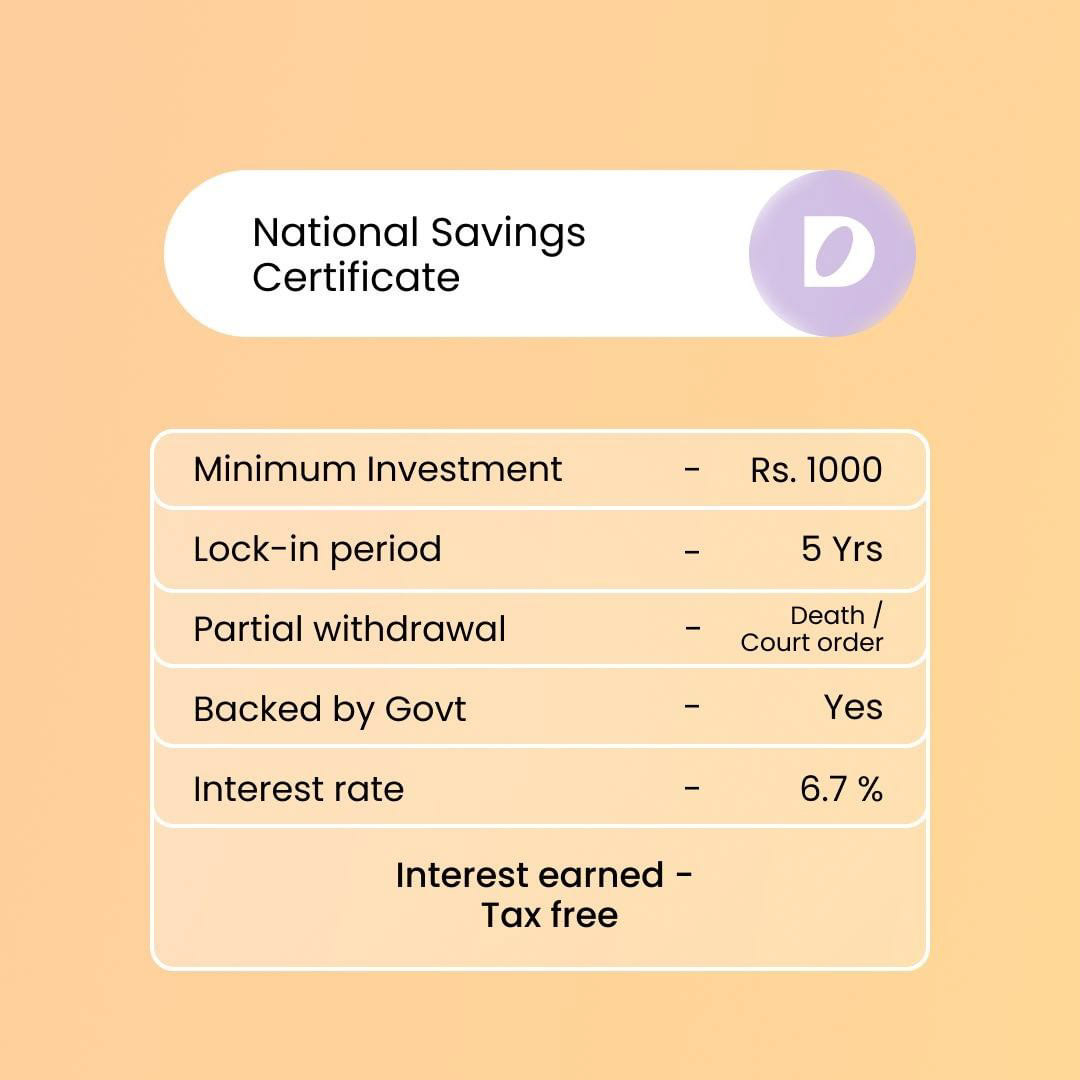This screenshot has height=1080, width=1080.
Task: Click the dash in Minimum Investment row
Action: [x=692, y=468]
